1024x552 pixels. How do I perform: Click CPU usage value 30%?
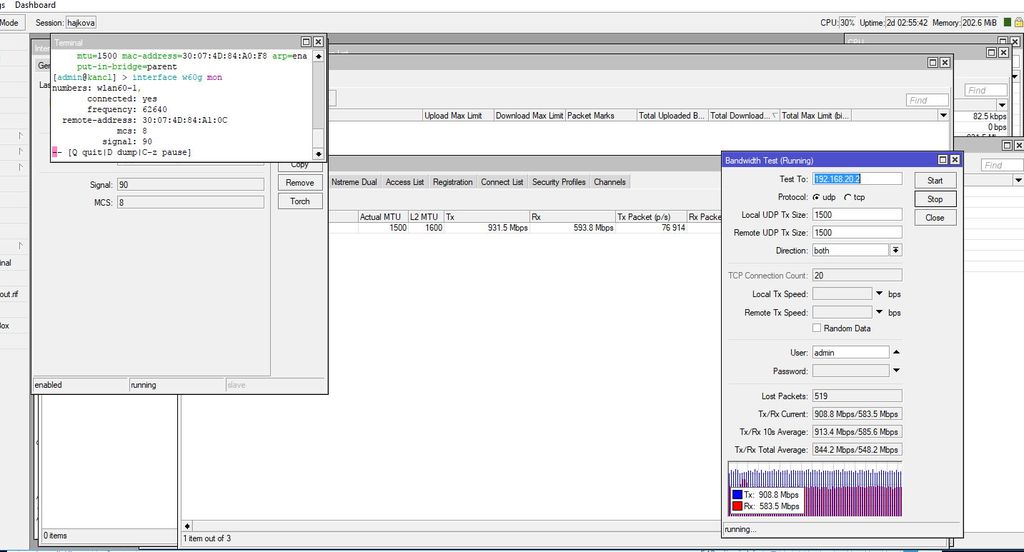coord(847,23)
